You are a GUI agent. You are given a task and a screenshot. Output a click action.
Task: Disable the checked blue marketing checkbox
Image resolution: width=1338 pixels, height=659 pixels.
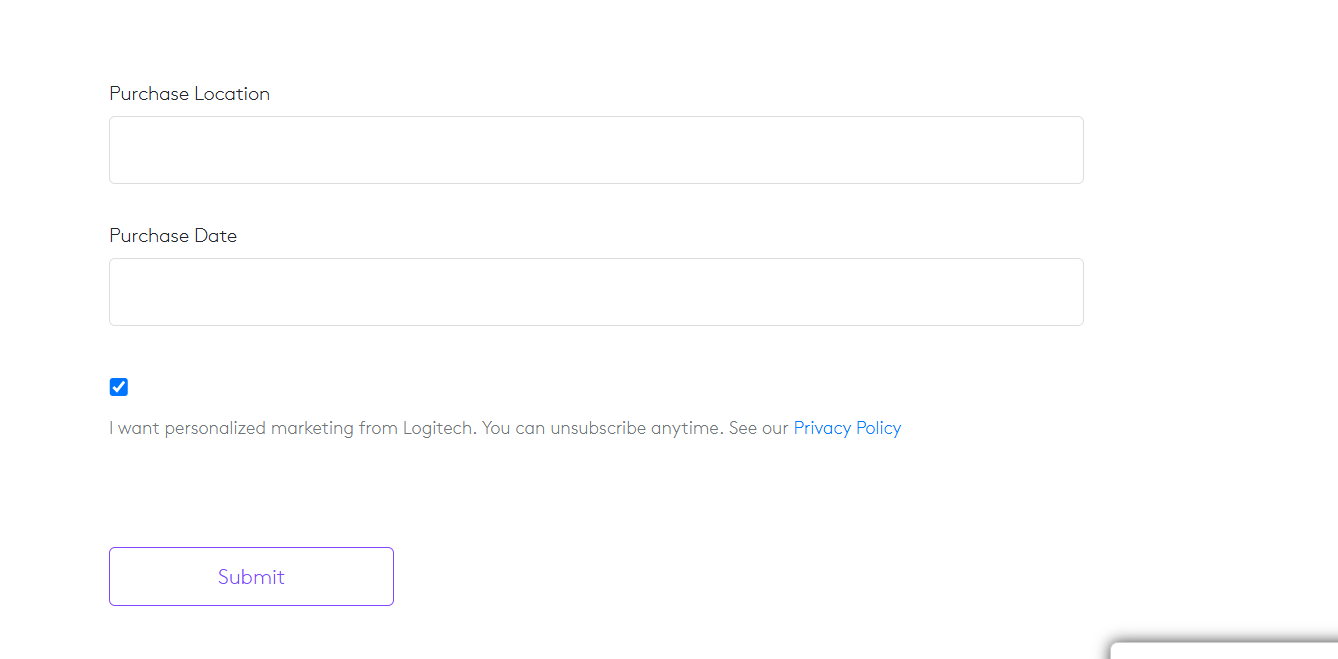tap(119, 387)
